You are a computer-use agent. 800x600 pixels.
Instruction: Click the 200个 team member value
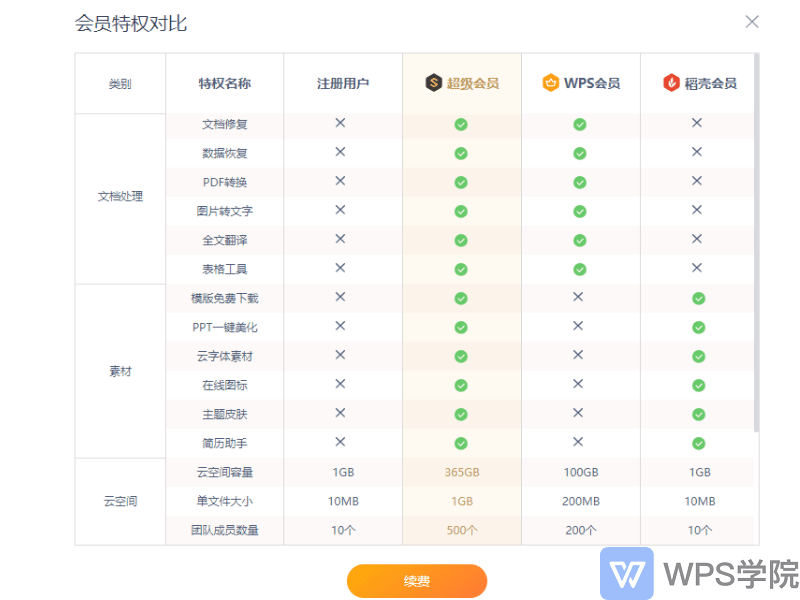pyautogui.click(x=581, y=531)
